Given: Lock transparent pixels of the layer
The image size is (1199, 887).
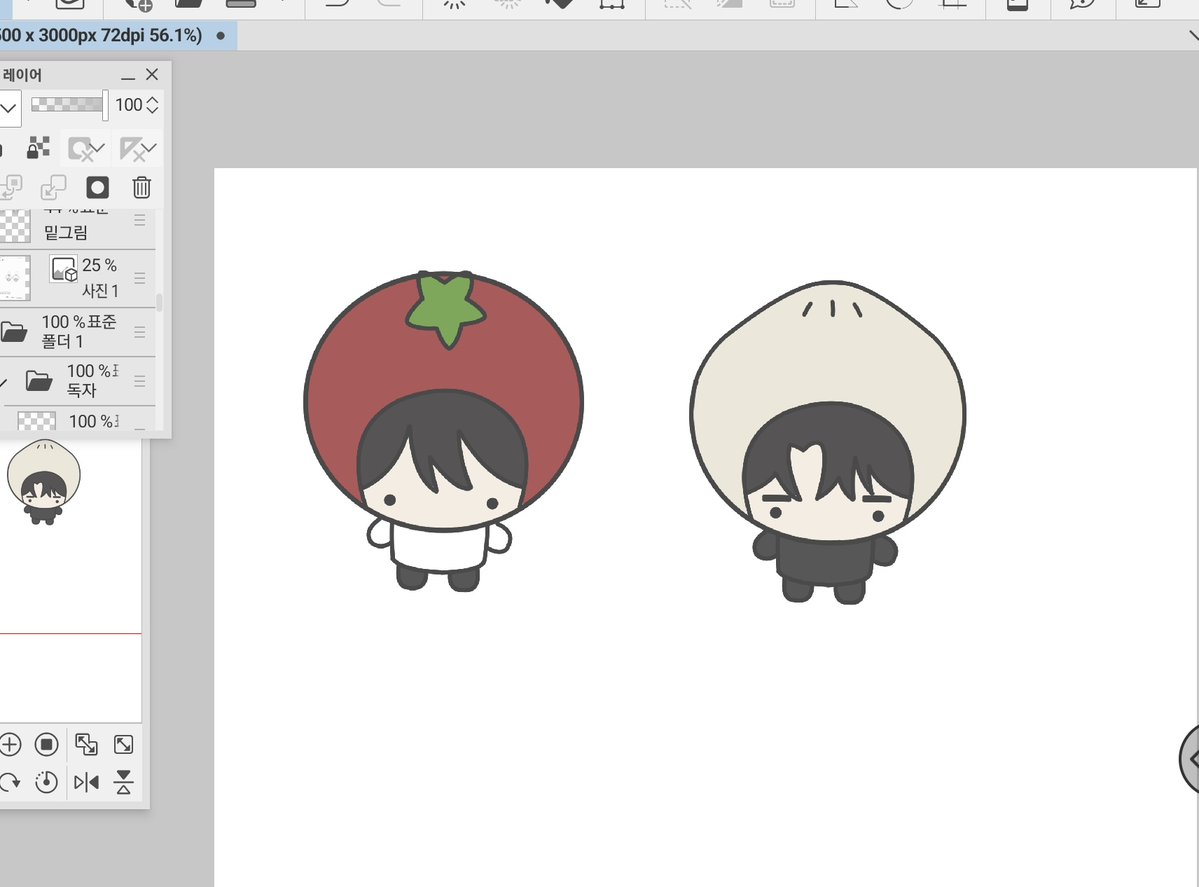Looking at the screenshot, I should (38, 148).
